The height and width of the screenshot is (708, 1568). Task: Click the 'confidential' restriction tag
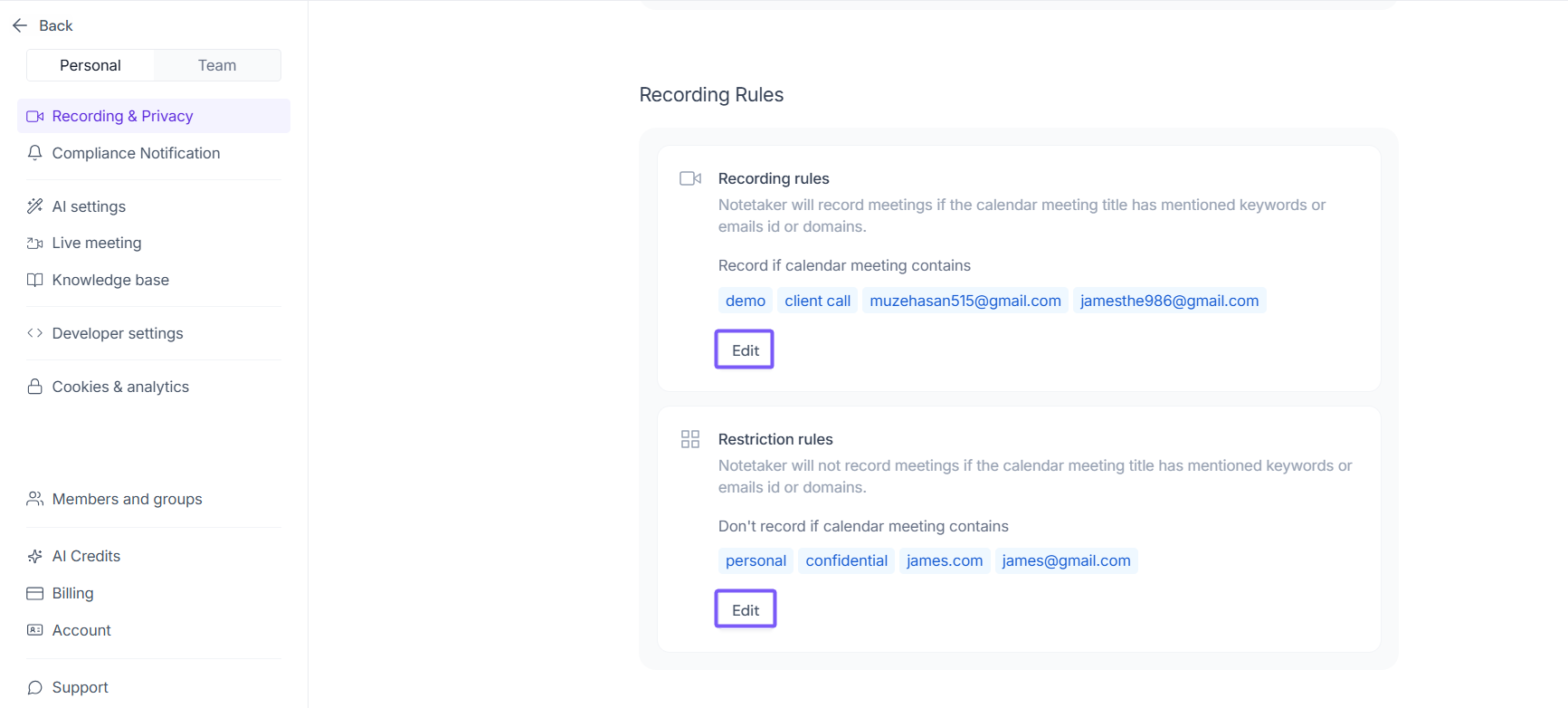(846, 560)
